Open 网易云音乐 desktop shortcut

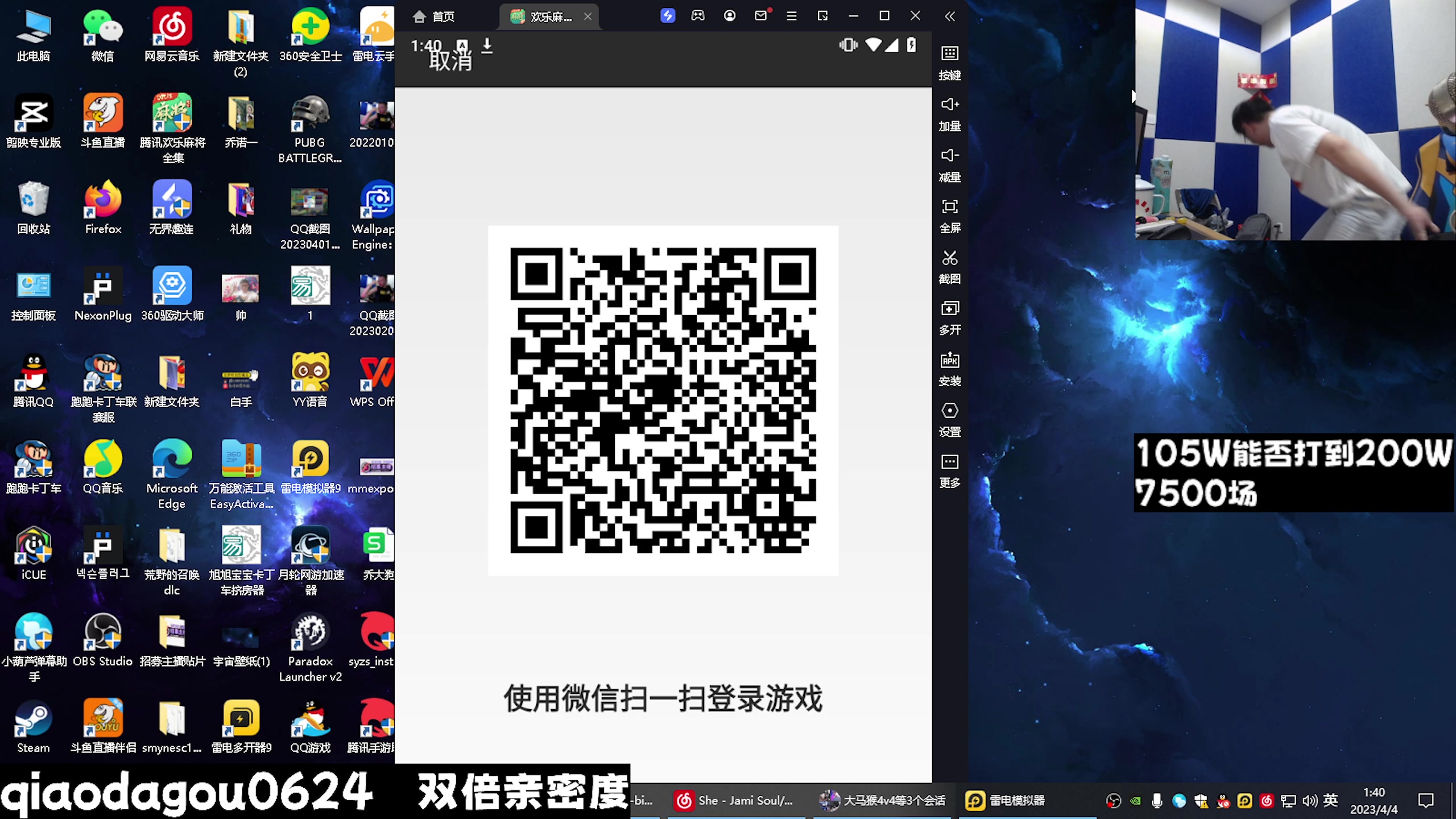(x=172, y=35)
